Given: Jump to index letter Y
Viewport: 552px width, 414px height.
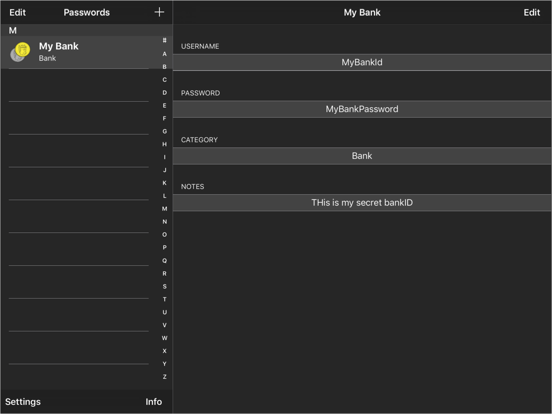Looking at the screenshot, I should pos(164,364).
